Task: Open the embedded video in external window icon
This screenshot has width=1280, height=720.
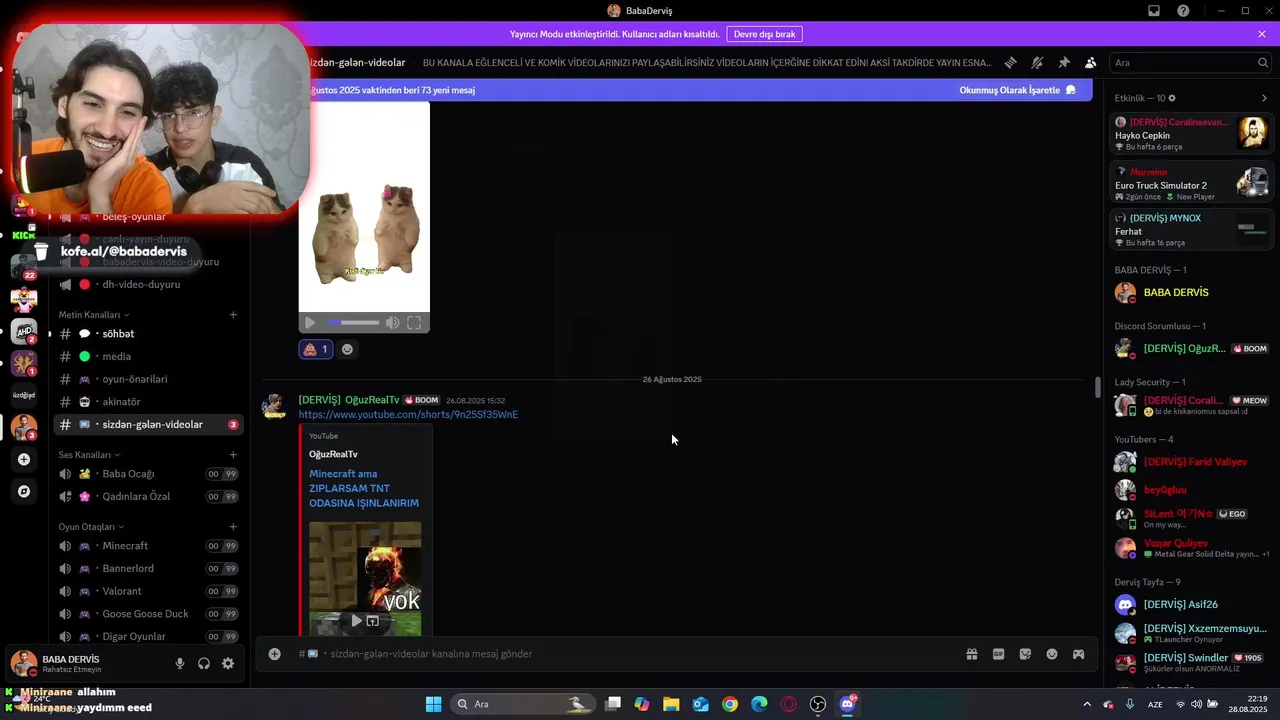Action: (x=373, y=621)
